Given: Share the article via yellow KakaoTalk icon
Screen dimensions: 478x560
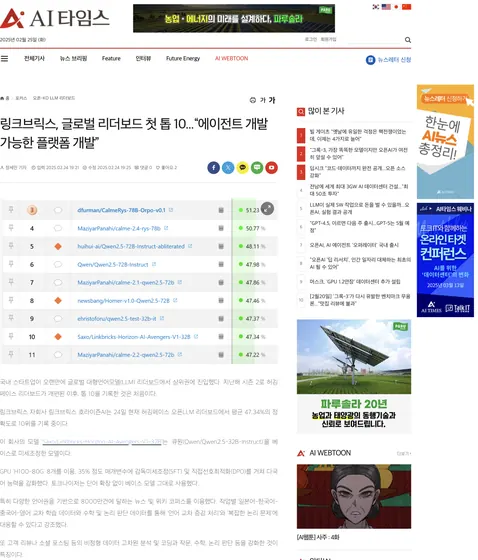Looking at the screenshot, I should coord(243,168).
